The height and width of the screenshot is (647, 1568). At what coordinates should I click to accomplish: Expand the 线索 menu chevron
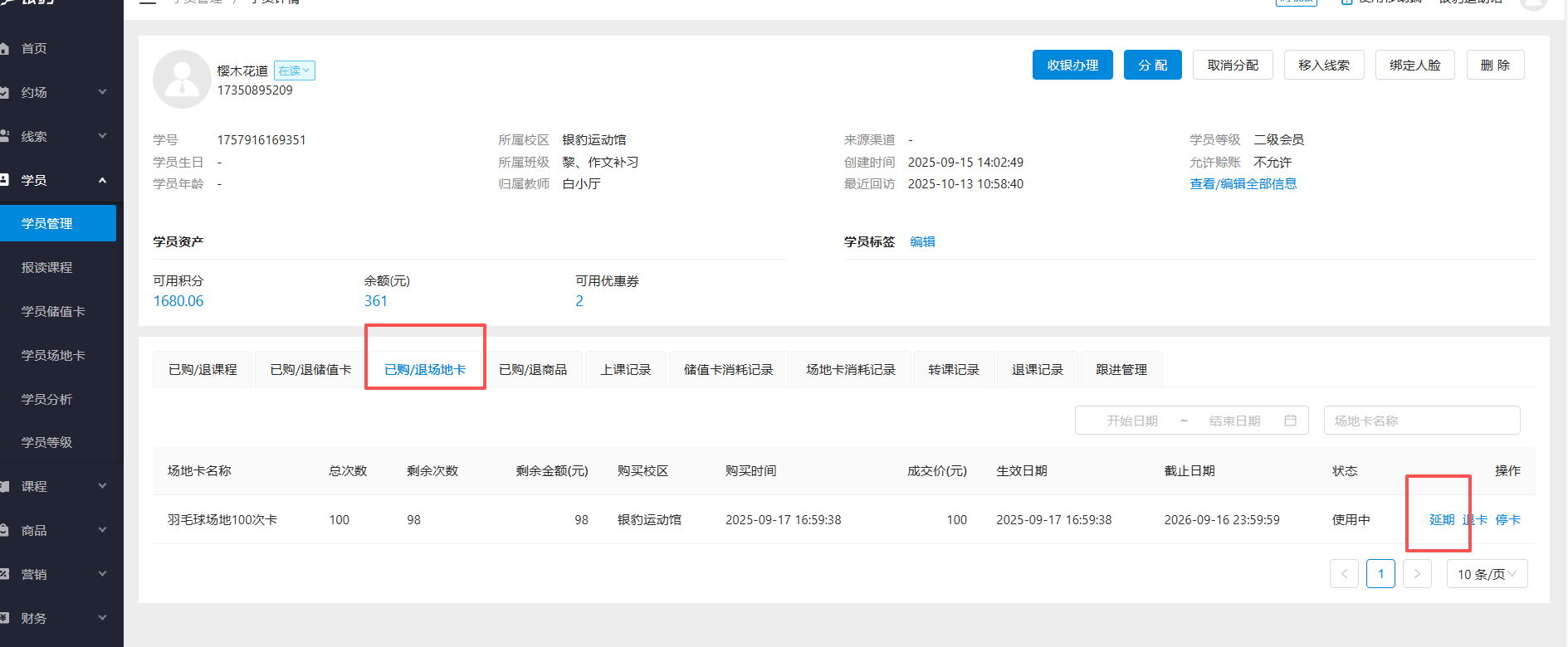coord(102,136)
